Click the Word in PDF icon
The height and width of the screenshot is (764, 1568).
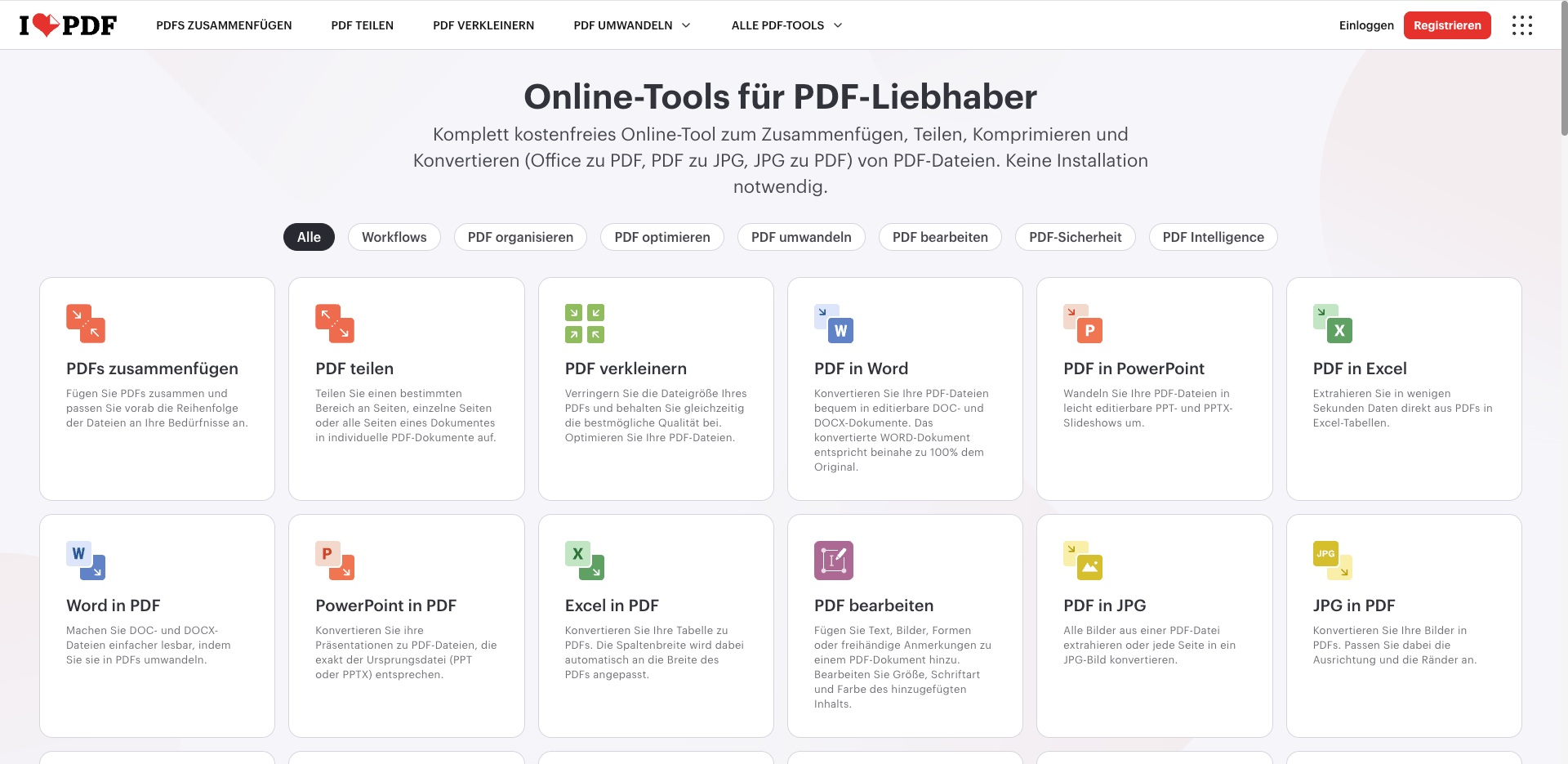coord(86,561)
